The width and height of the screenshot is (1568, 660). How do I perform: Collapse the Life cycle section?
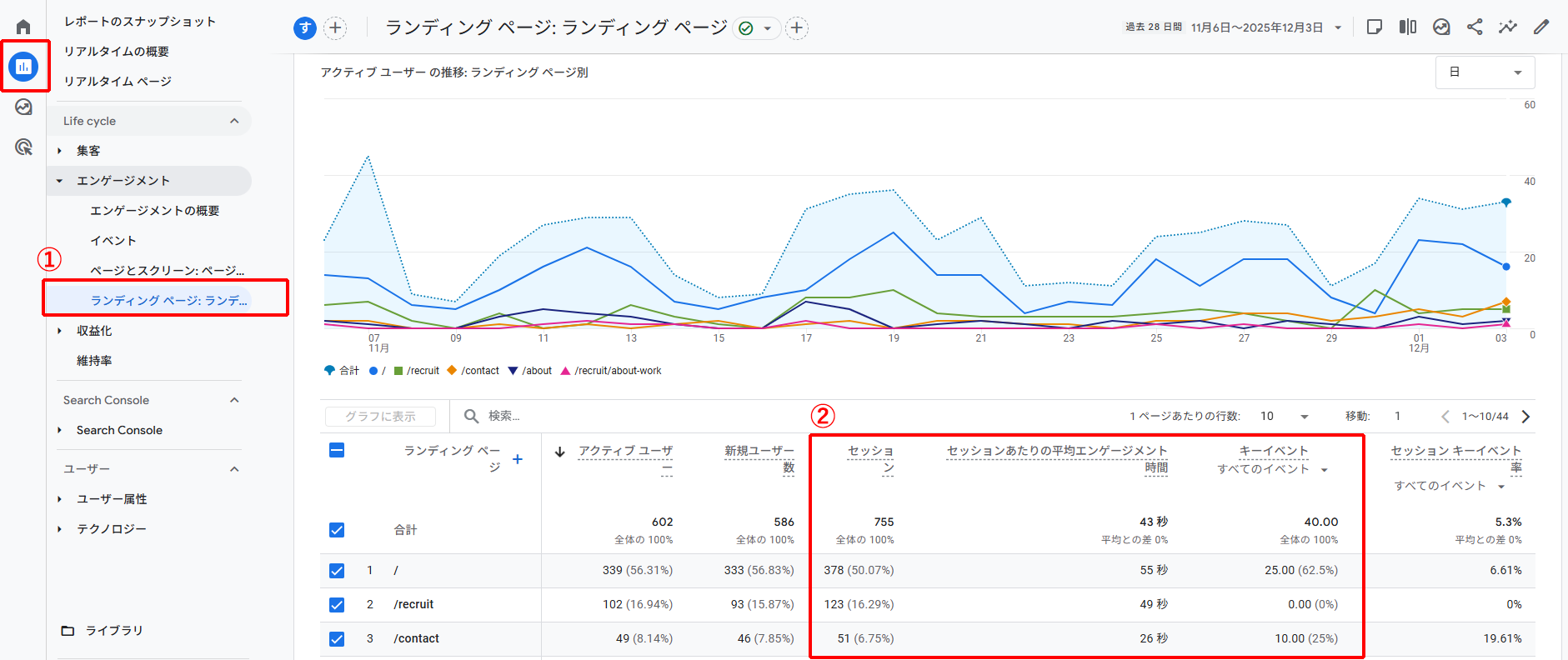[x=234, y=121]
